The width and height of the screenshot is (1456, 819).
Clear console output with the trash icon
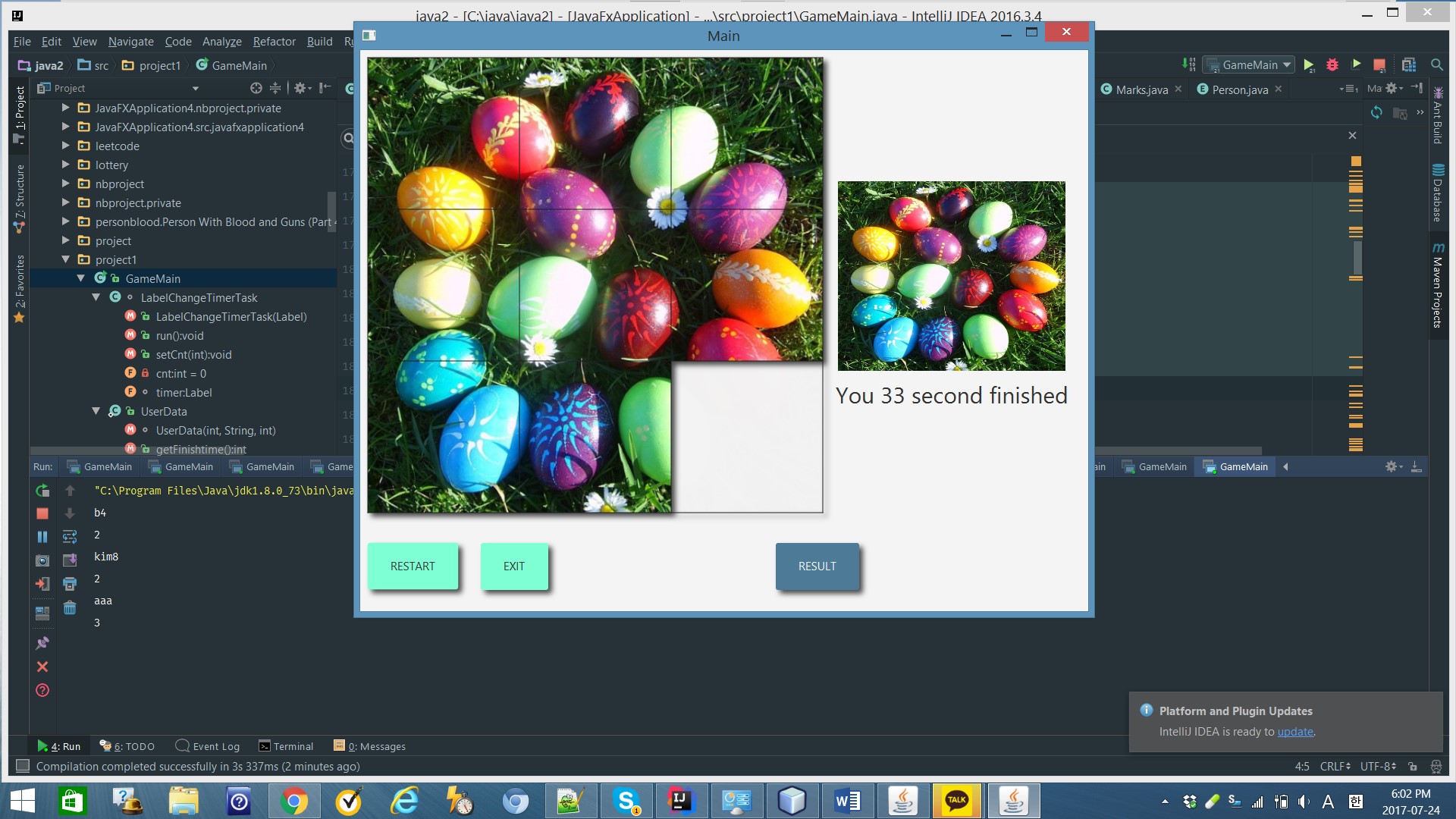(x=70, y=608)
